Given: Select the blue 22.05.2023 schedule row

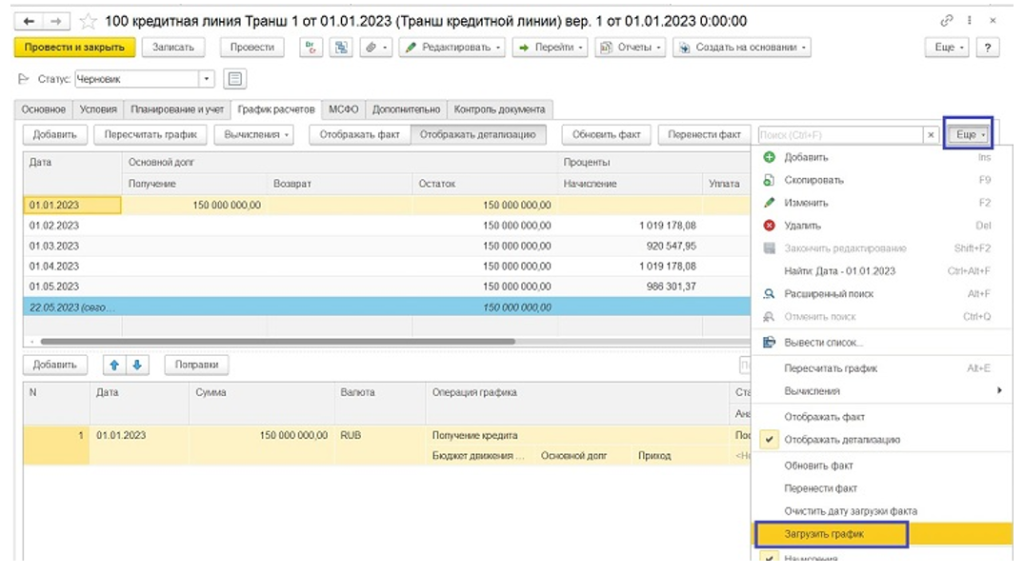Looking at the screenshot, I should (x=387, y=307).
